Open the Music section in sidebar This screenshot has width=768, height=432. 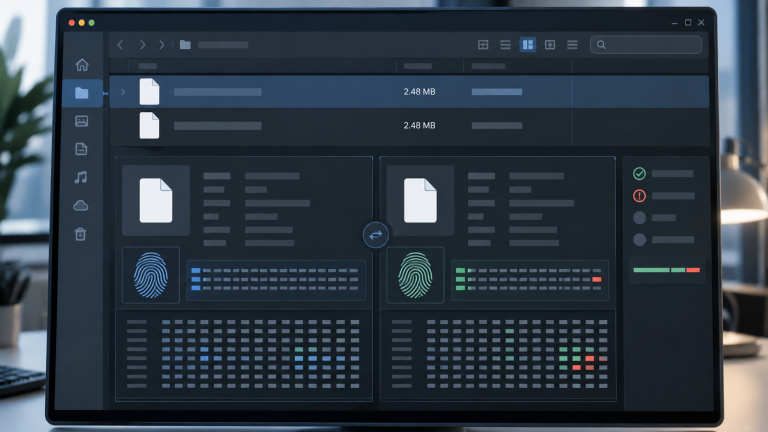coord(81,177)
